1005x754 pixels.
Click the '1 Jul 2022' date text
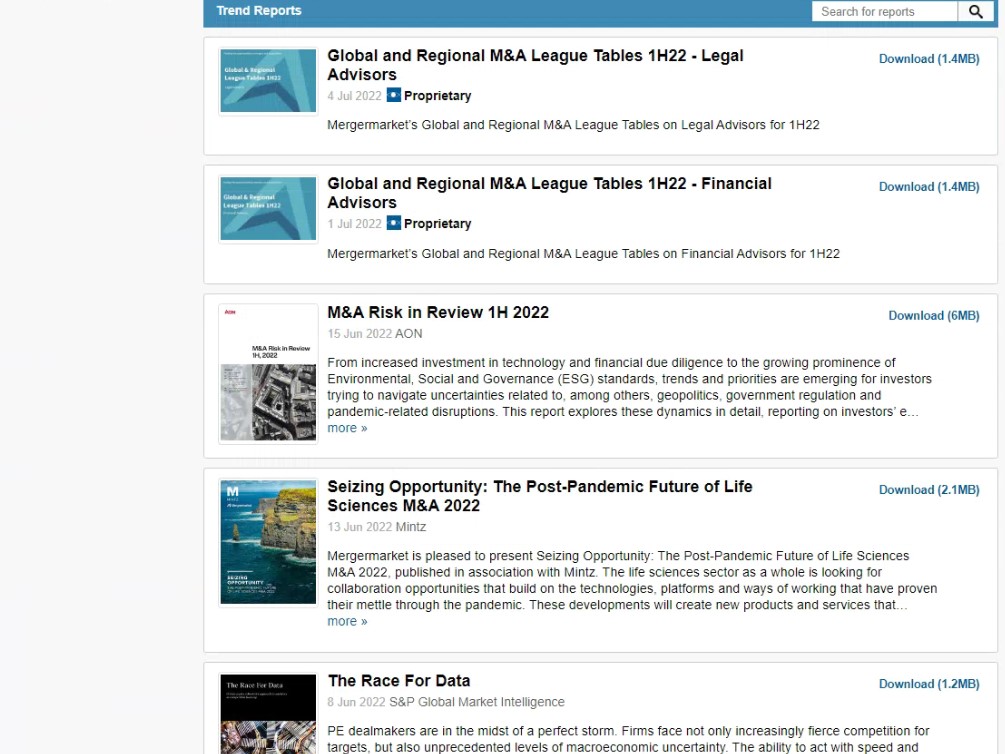[354, 224]
